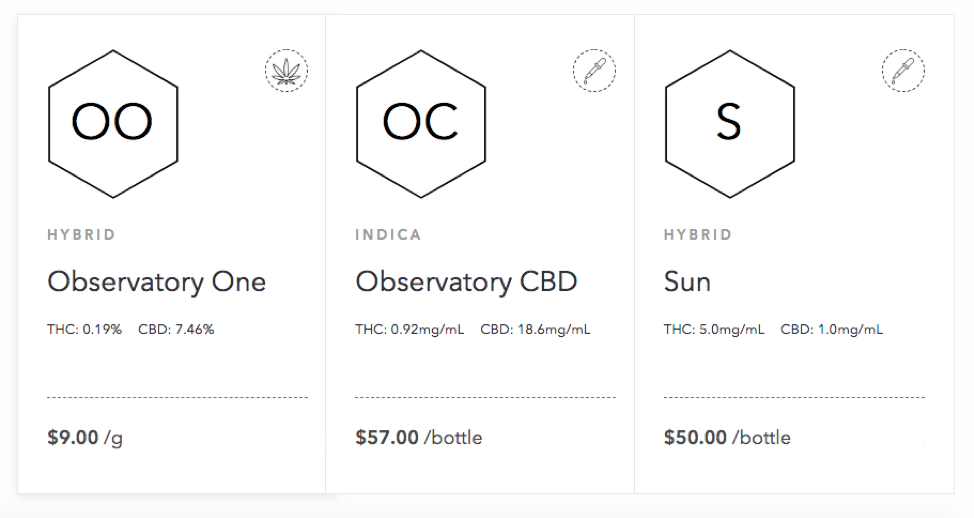
Task: Click the $9.00 /g price
Action: tap(85, 437)
